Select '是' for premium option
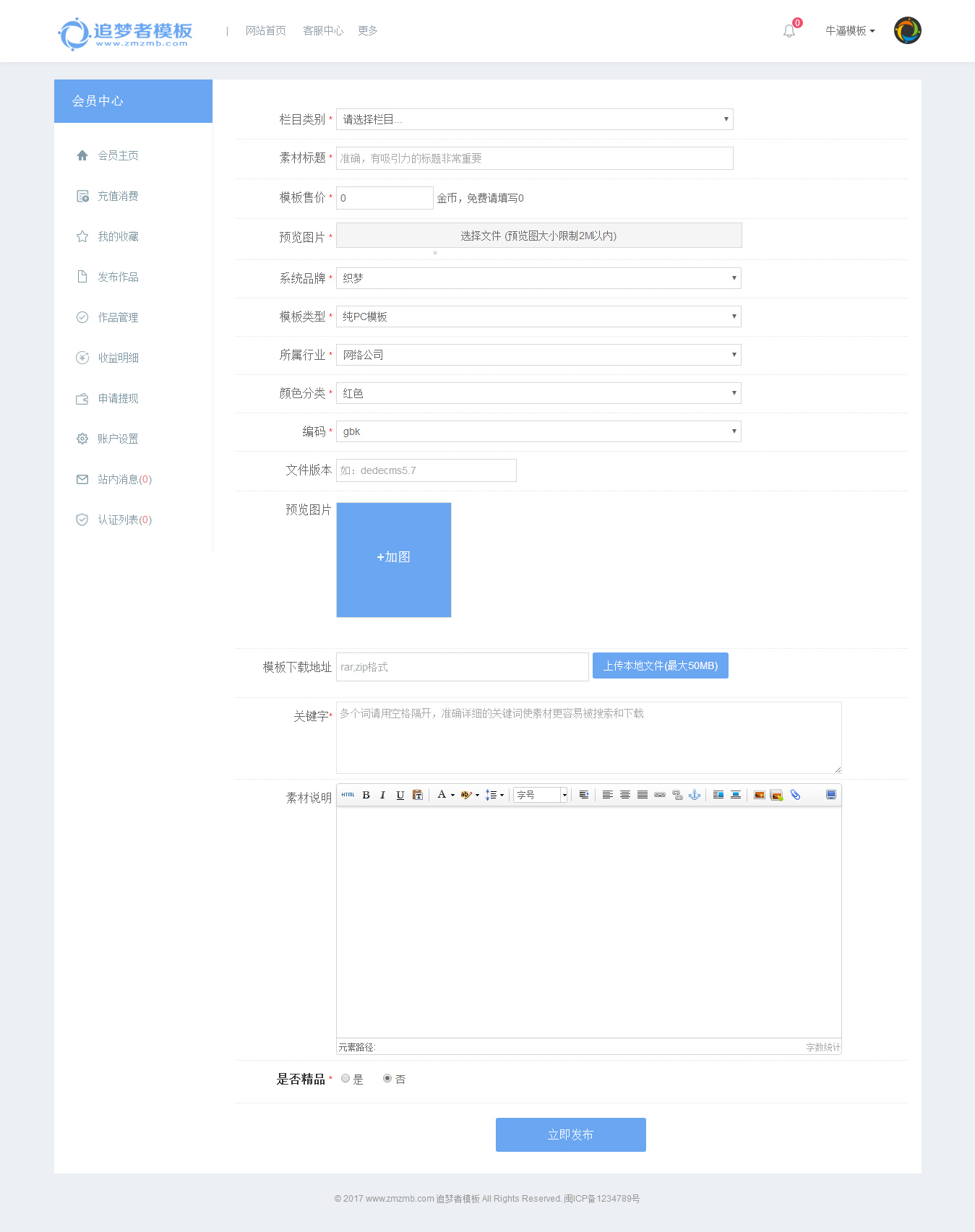The image size is (975, 1232). (x=345, y=1078)
